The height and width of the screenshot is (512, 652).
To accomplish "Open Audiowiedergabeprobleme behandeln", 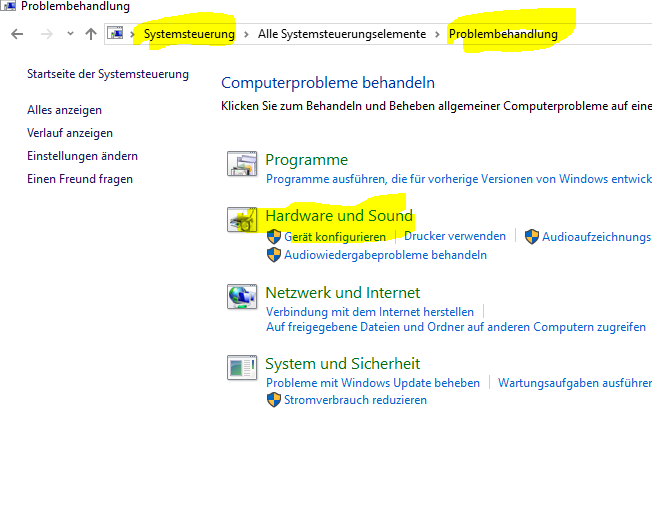I will 385,255.
